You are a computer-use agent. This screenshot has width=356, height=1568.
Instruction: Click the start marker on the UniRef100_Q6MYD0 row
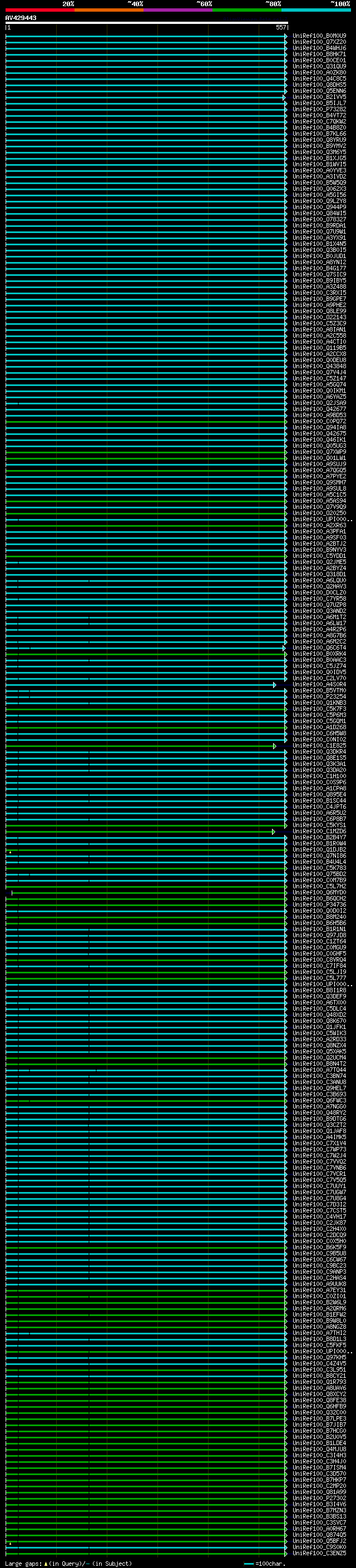12,892
